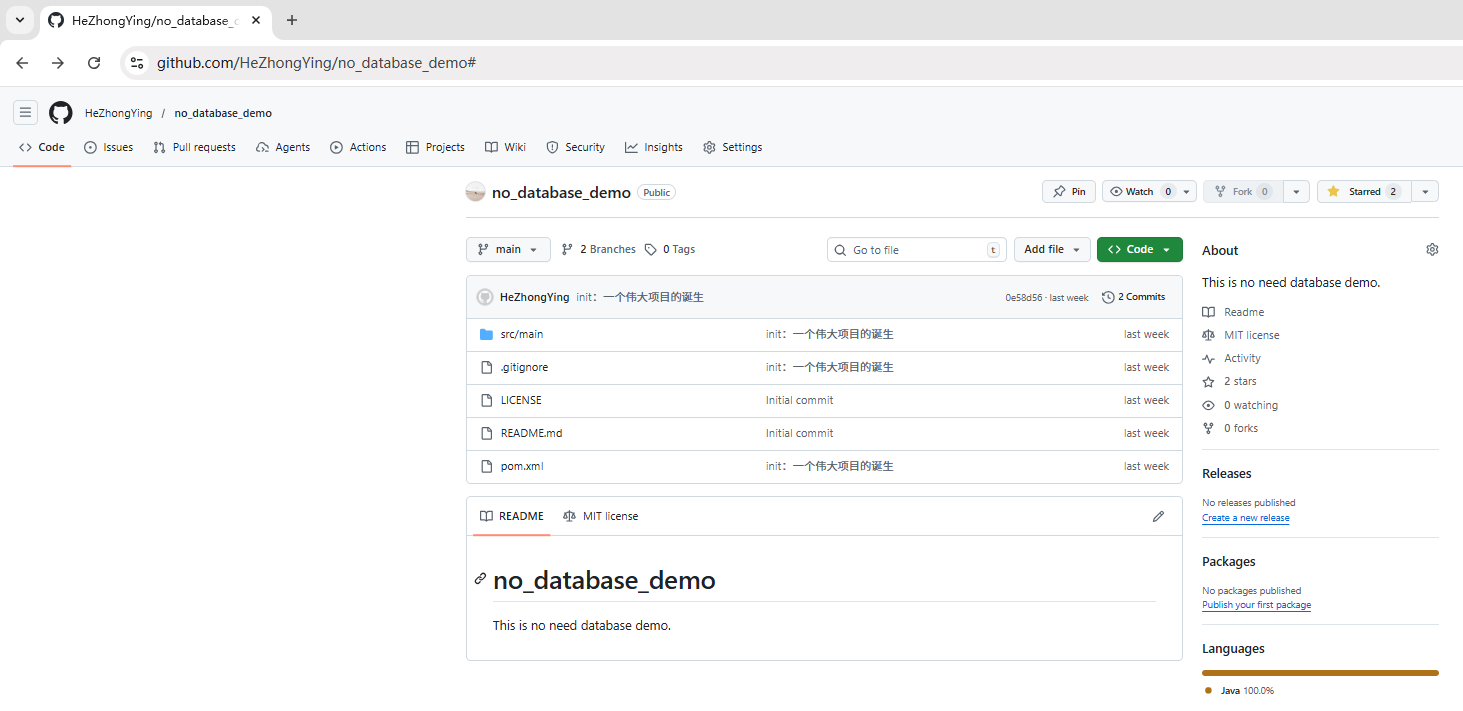Open the Add file dropdown
This screenshot has width=1463, height=711.
pyautogui.click(x=1052, y=249)
